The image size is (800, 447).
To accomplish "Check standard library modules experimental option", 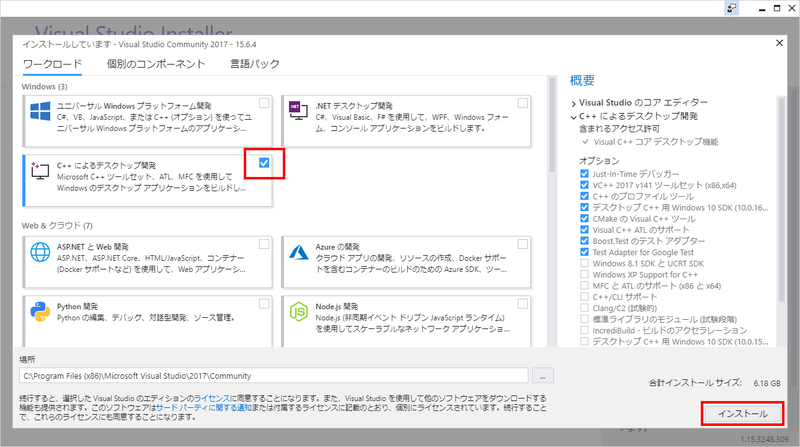I will click(x=584, y=319).
